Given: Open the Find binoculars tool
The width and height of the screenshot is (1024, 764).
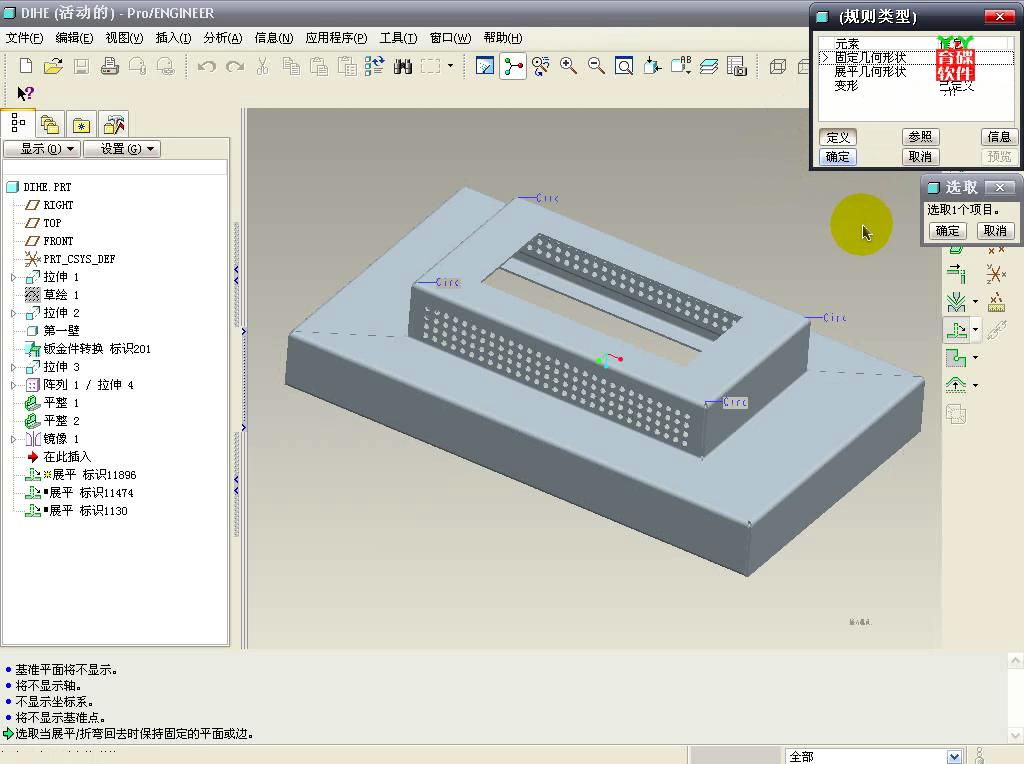Looking at the screenshot, I should 402,66.
